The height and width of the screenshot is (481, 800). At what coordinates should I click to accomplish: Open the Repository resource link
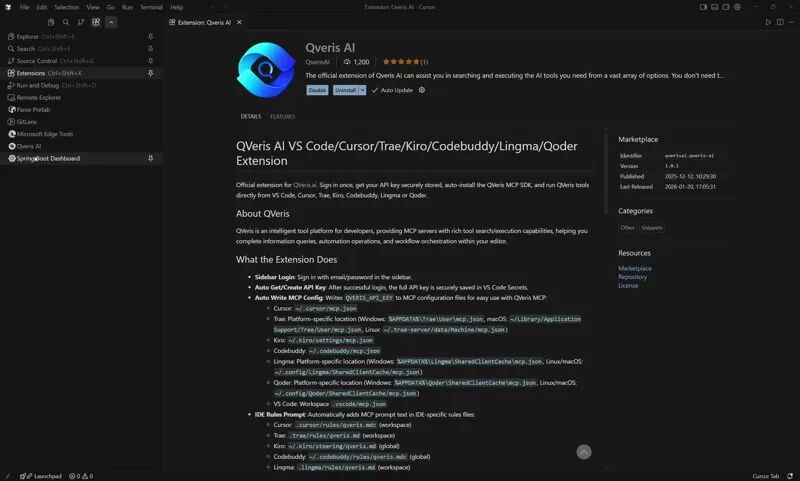coord(633,277)
